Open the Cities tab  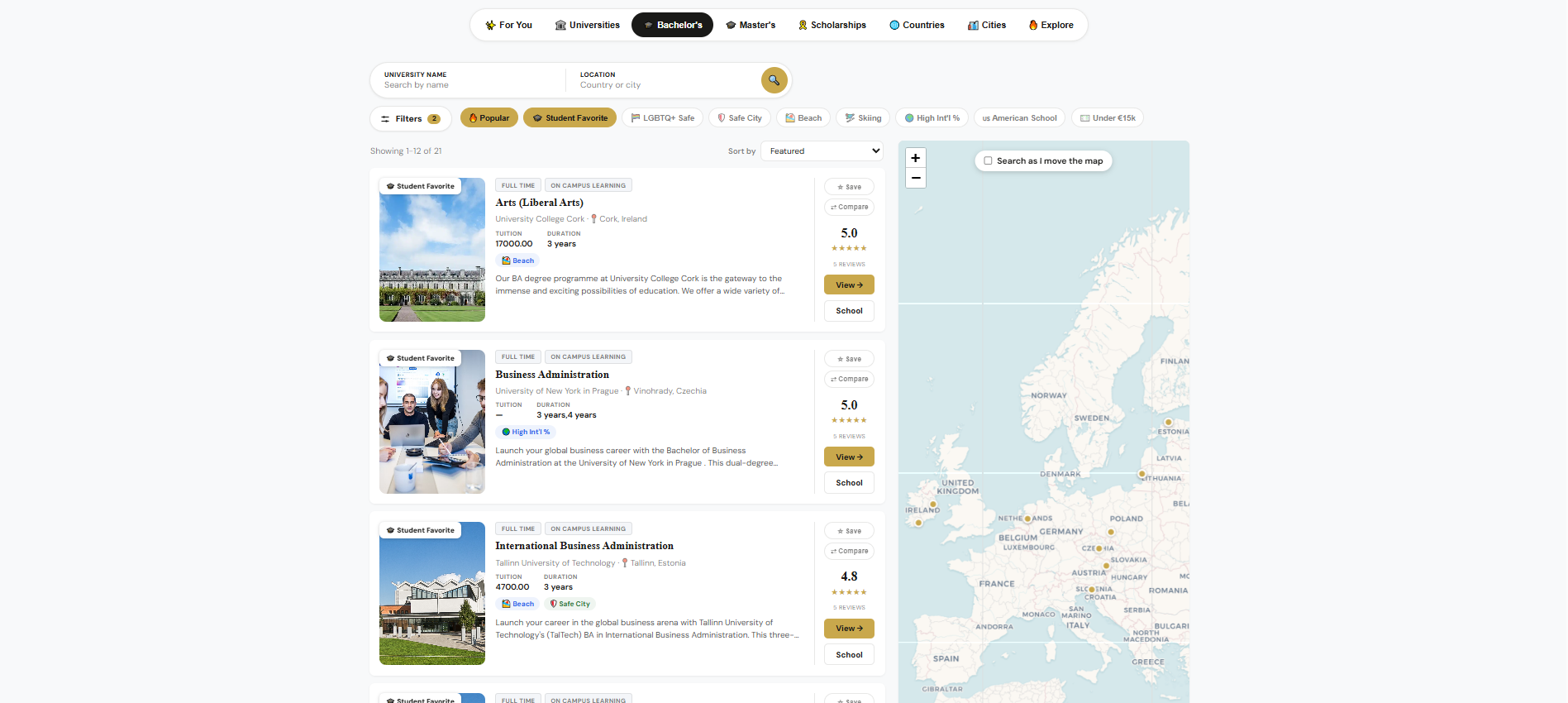tap(987, 25)
